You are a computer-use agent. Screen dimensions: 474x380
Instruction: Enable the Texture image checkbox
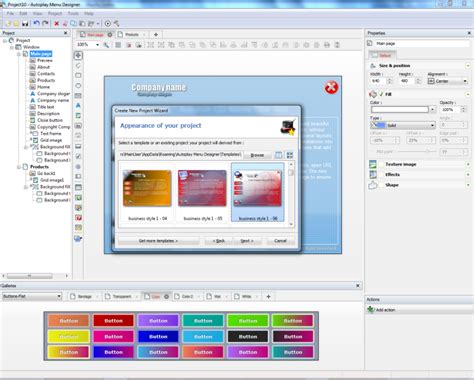(381, 164)
